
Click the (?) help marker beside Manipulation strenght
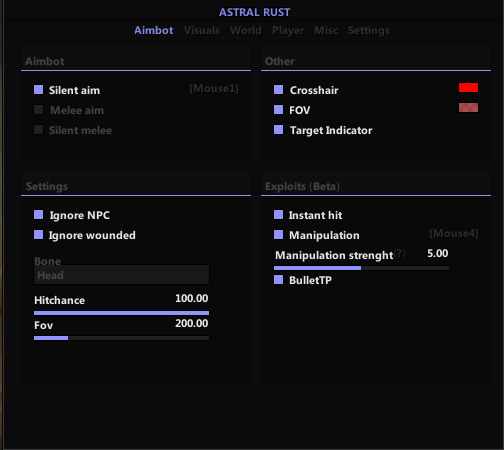point(400,254)
